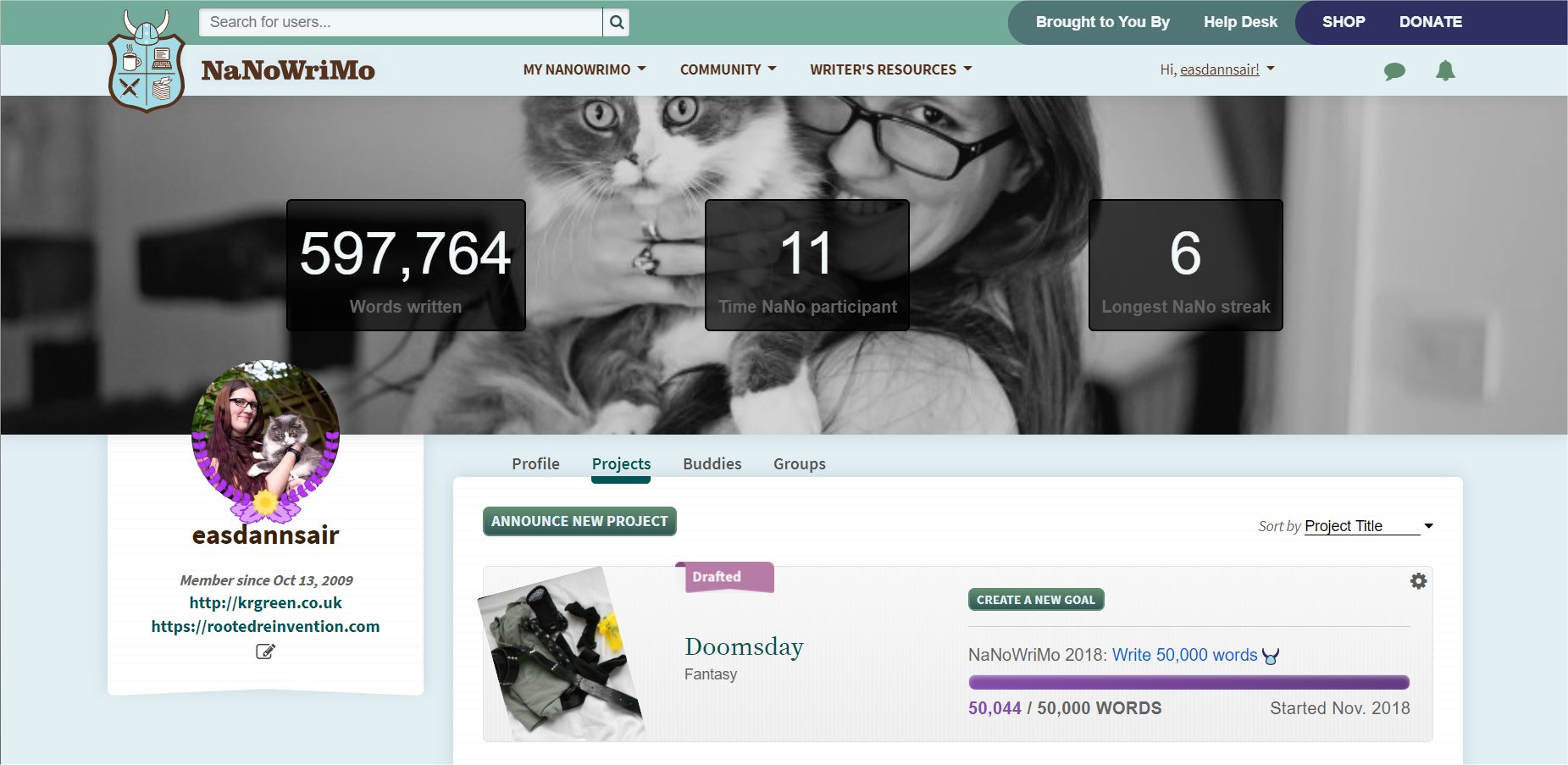
Task: Click the 6 Longest NaNo streak stat
Action: coord(1185,265)
